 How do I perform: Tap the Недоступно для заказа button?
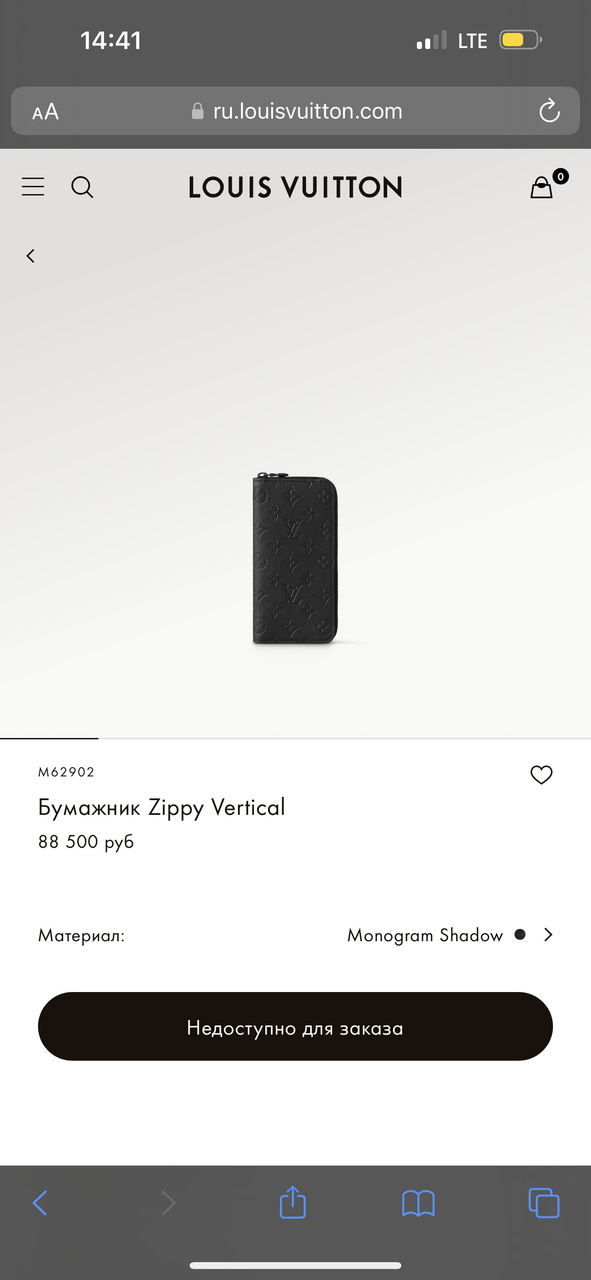(295, 1026)
